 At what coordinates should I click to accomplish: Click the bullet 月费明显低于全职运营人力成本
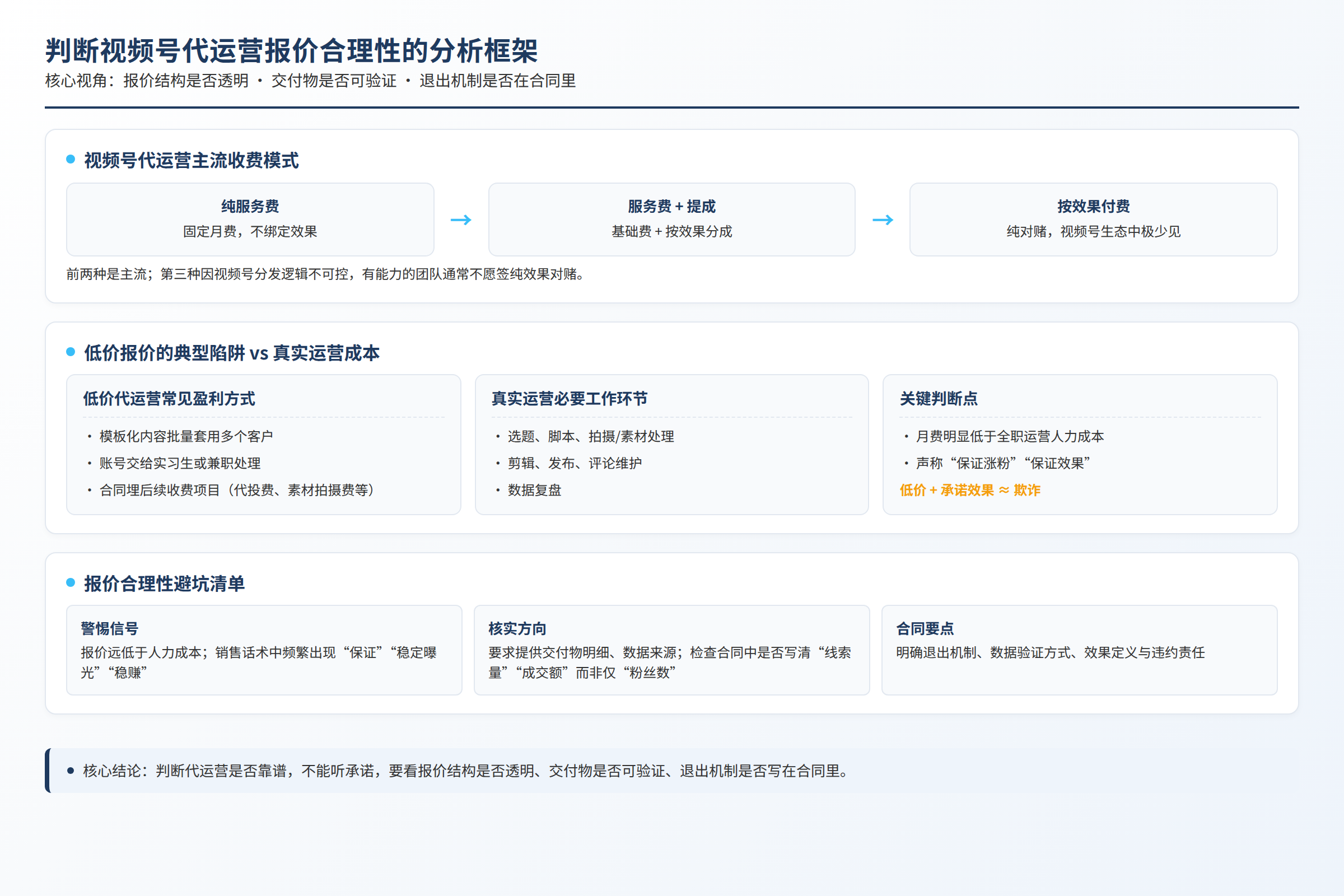coord(1010,437)
